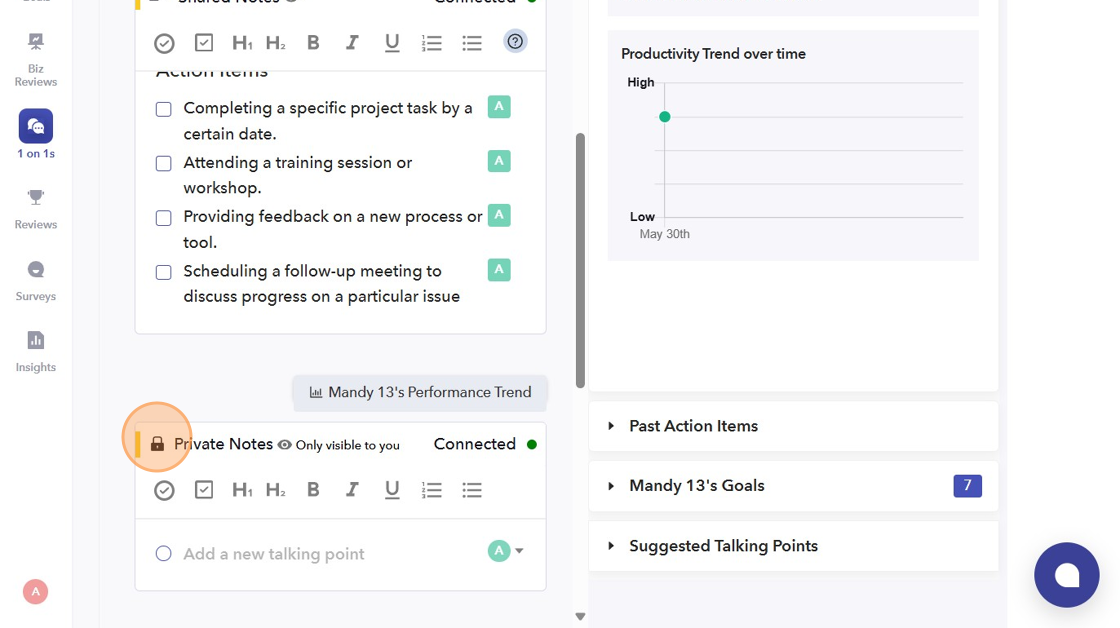The width and height of the screenshot is (1120, 628).
Task: Expand Past Action Items section
Action: 693,426
